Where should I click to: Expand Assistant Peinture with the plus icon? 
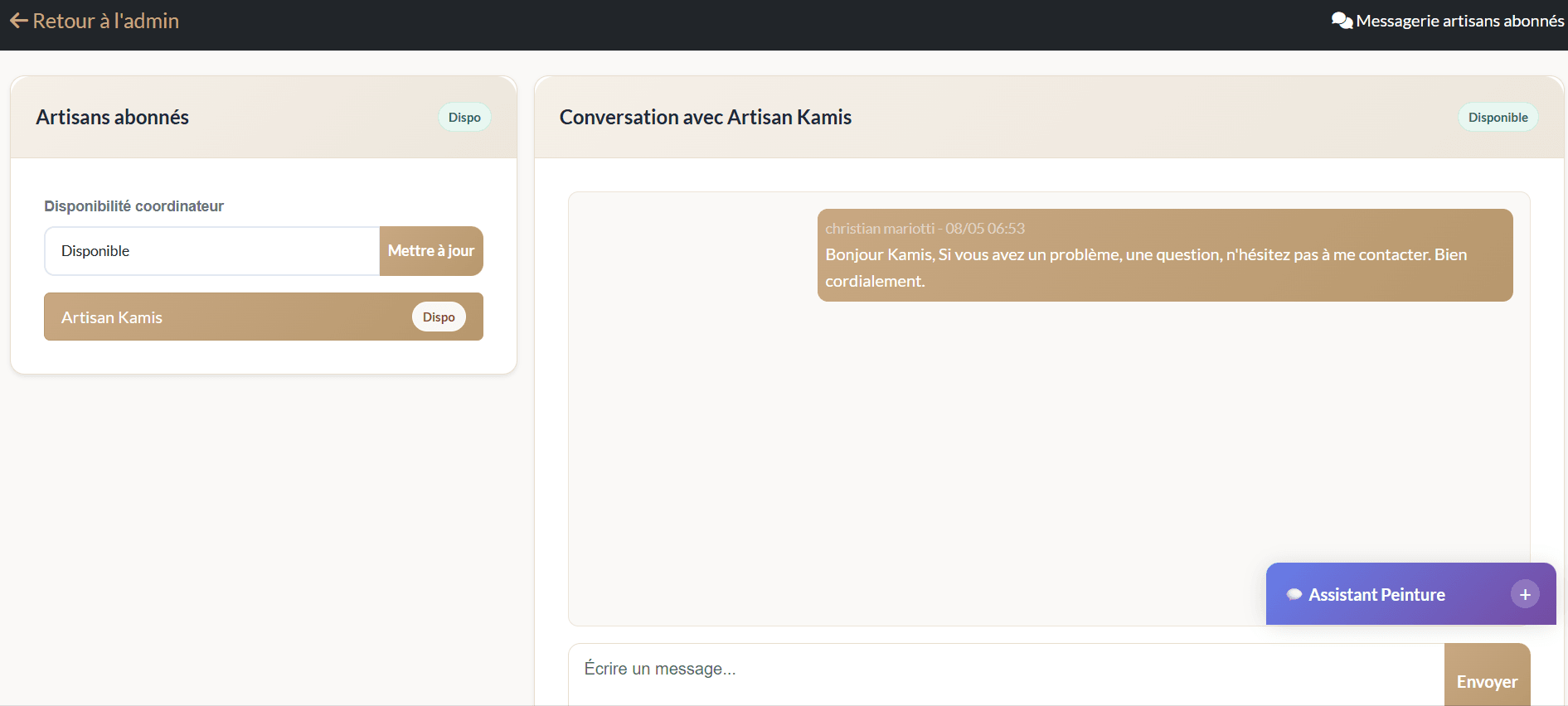pyautogui.click(x=1525, y=594)
